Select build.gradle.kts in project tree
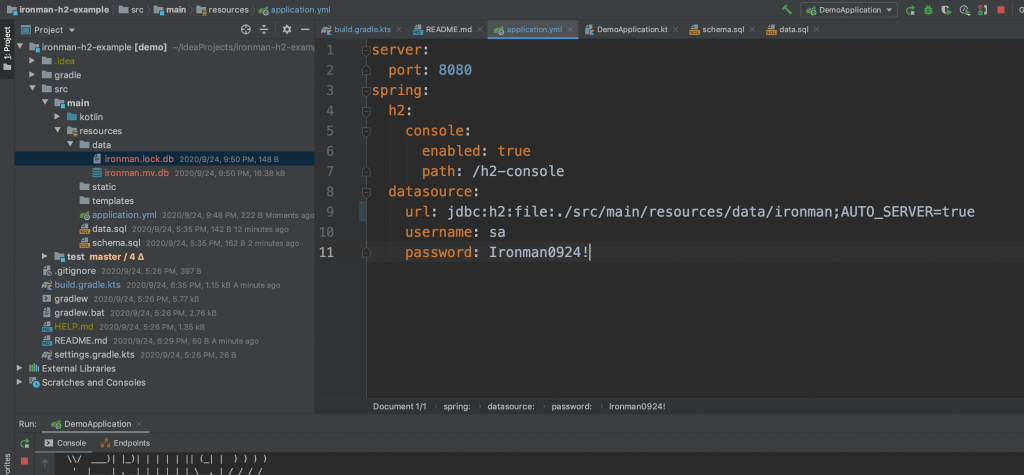The height and width of the screenshot is (475, 1024). [87, 285]
